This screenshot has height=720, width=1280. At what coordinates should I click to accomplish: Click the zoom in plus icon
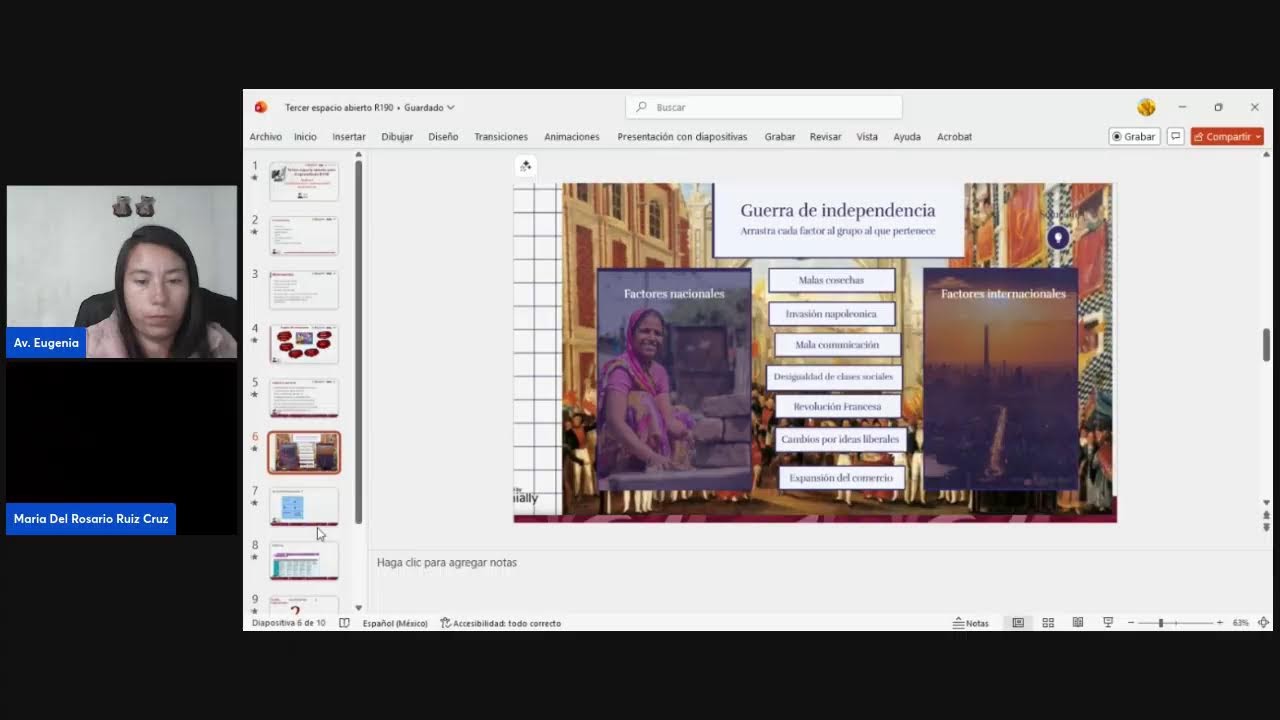[x=1219, y=622]
